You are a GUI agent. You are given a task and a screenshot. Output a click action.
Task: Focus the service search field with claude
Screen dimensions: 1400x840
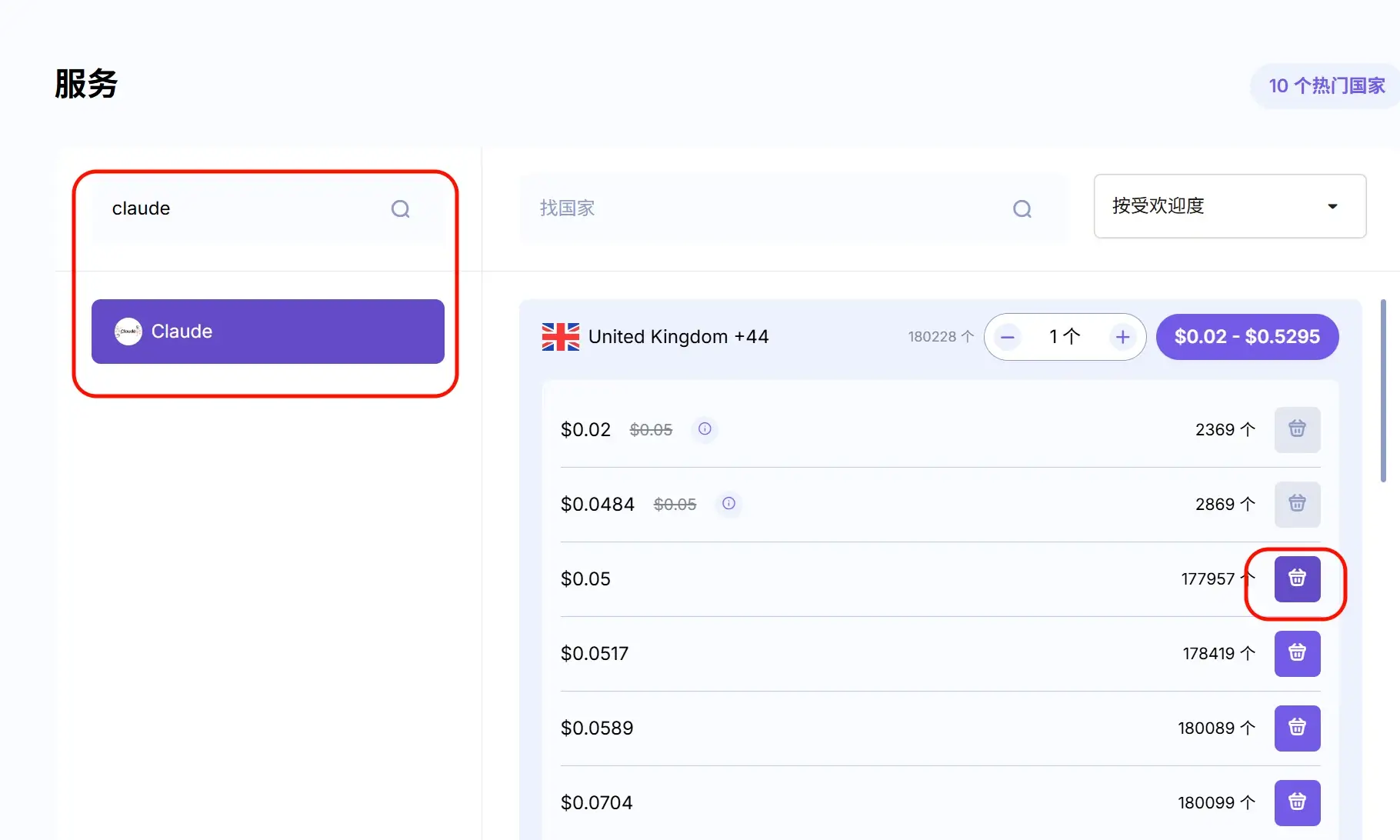coord(268,208)
